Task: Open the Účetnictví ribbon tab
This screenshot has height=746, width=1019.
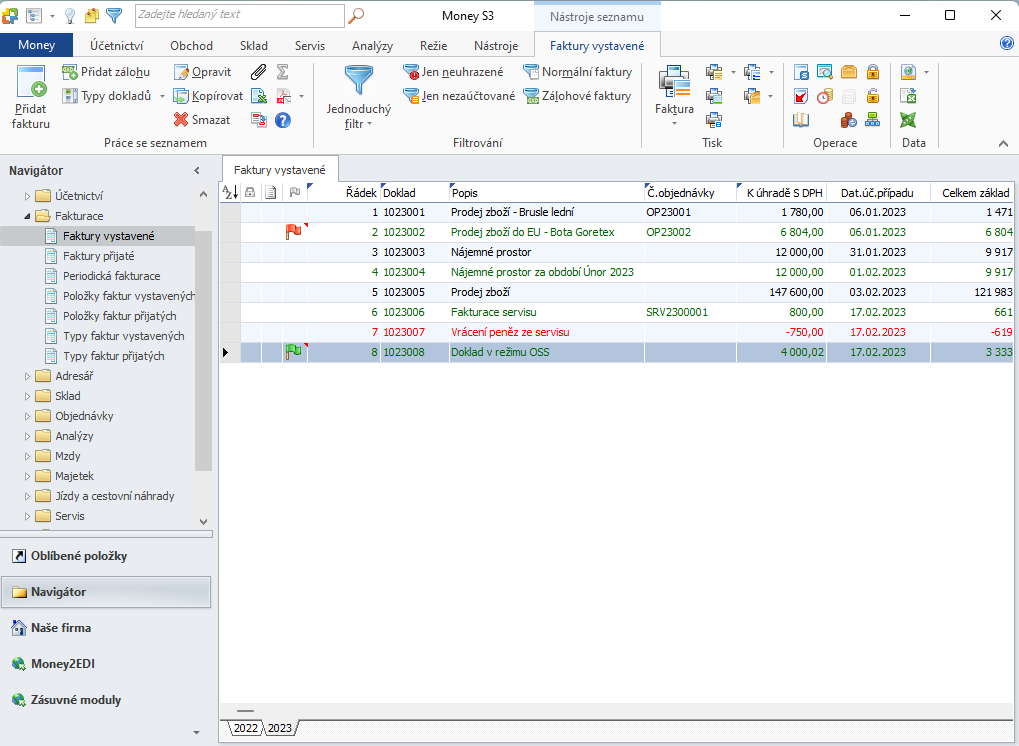Action: tap(116, 45)
